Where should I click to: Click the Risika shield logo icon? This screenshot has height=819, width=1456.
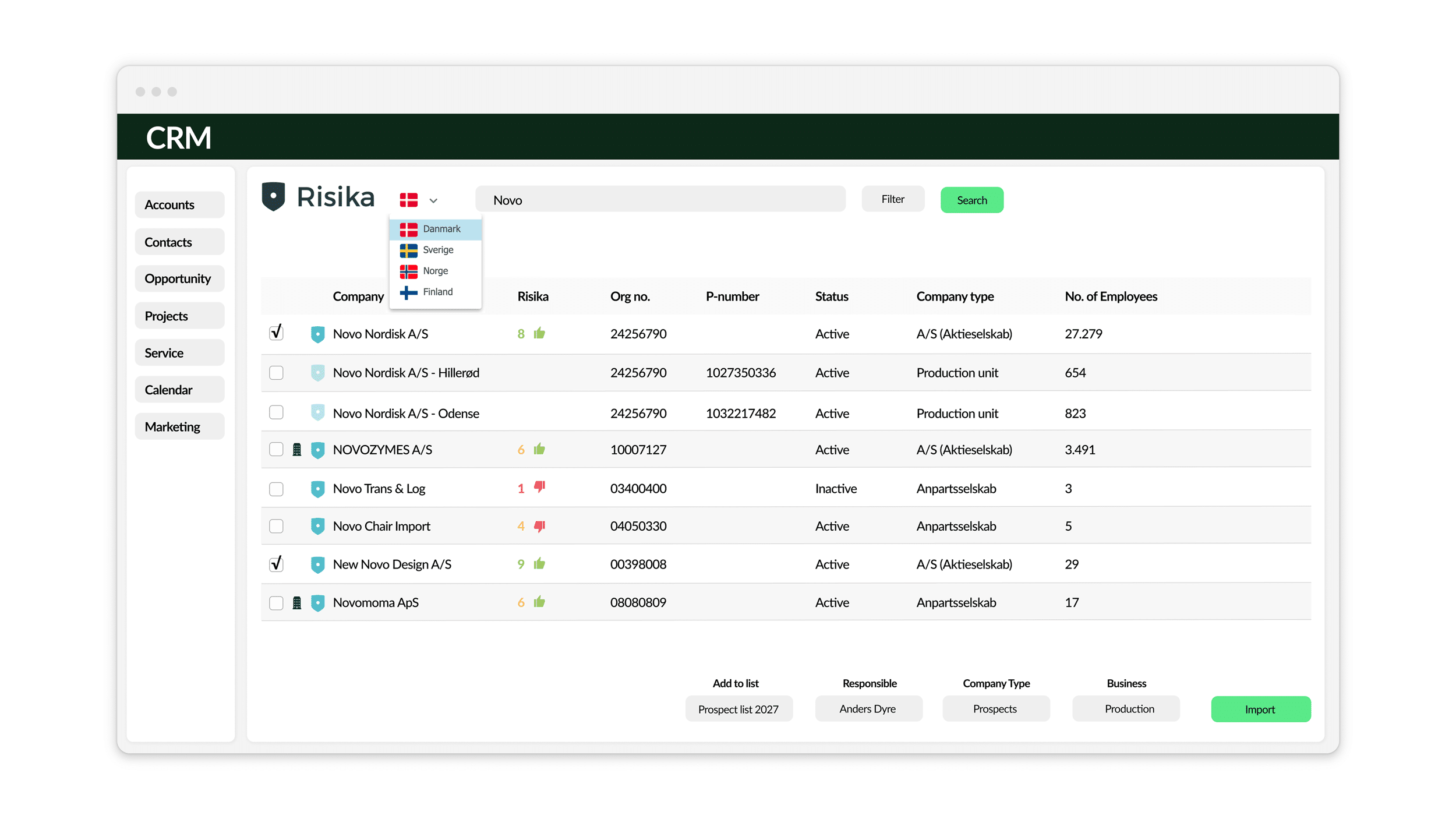pyautogui.click(x=273, y=196)
